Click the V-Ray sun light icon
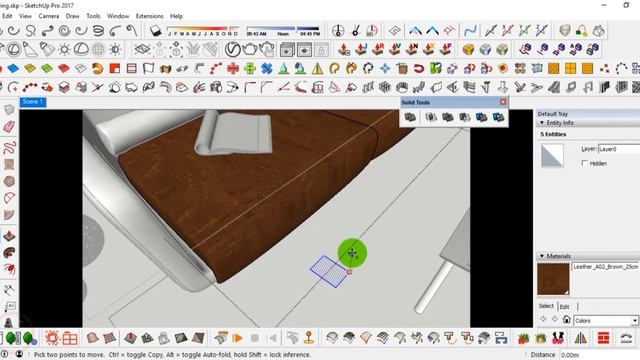This screenshot has height=360, width=640. pos(64,50)
